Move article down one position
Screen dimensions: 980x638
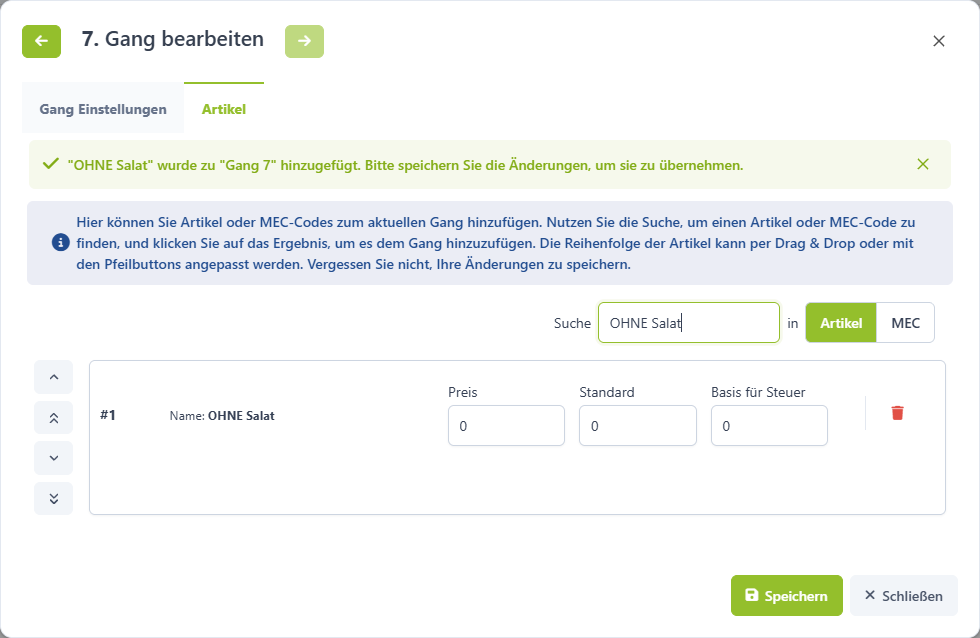pyautogui.click(x=54, y=458)
